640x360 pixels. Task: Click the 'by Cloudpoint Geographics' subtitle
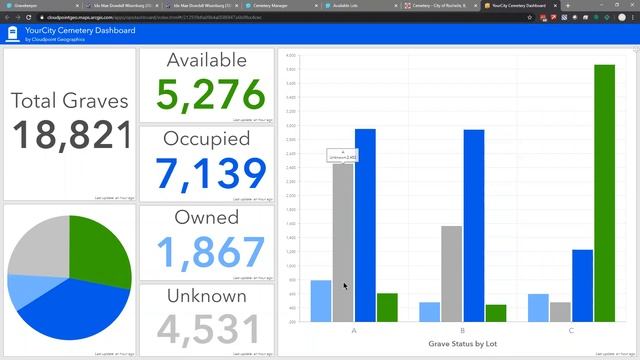pos(55,40)
